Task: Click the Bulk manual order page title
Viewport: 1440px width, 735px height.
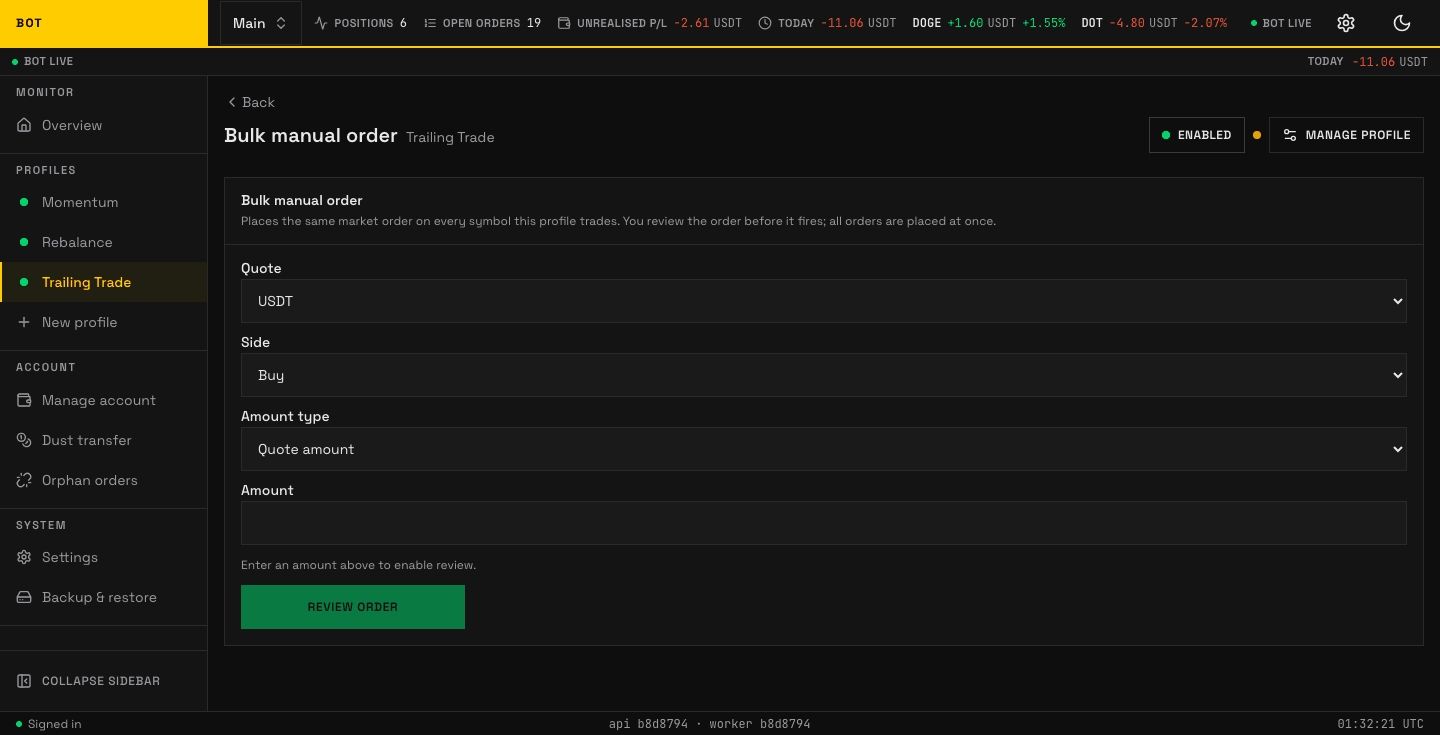Action: [x=311, y=135]
